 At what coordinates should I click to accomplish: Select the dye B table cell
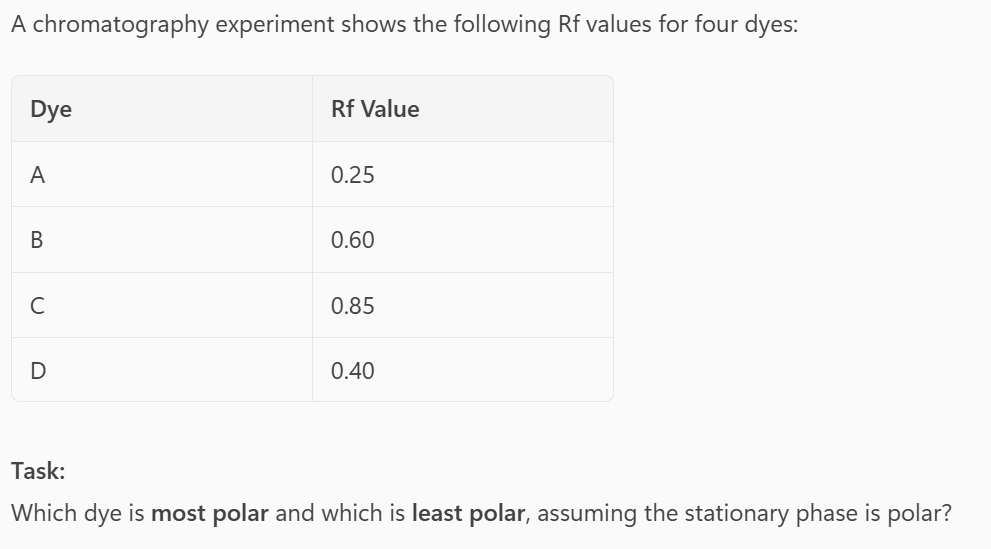click(38, 240)
